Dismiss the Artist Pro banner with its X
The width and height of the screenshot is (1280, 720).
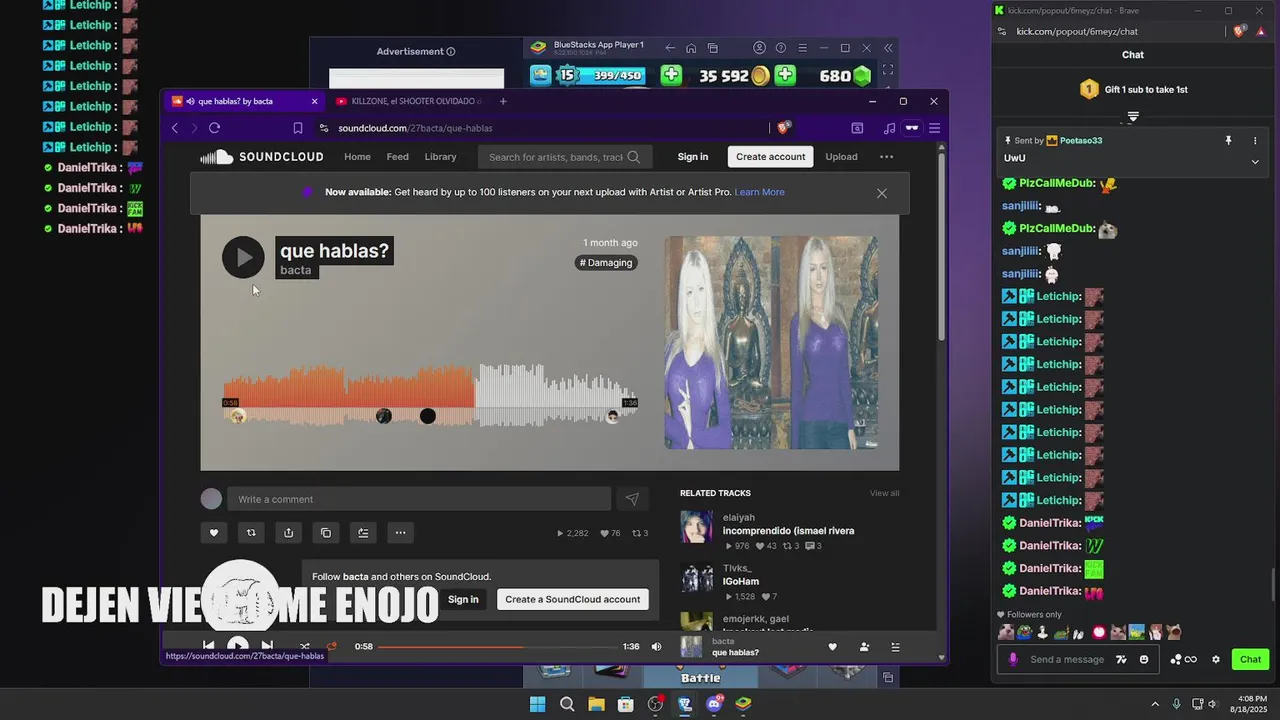pos(882,193)
